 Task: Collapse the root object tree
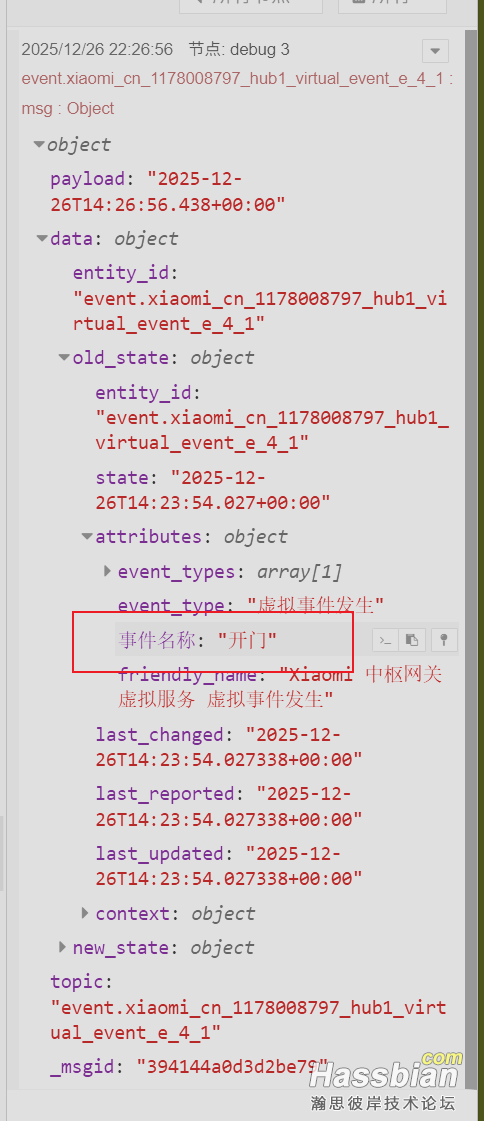39,144
